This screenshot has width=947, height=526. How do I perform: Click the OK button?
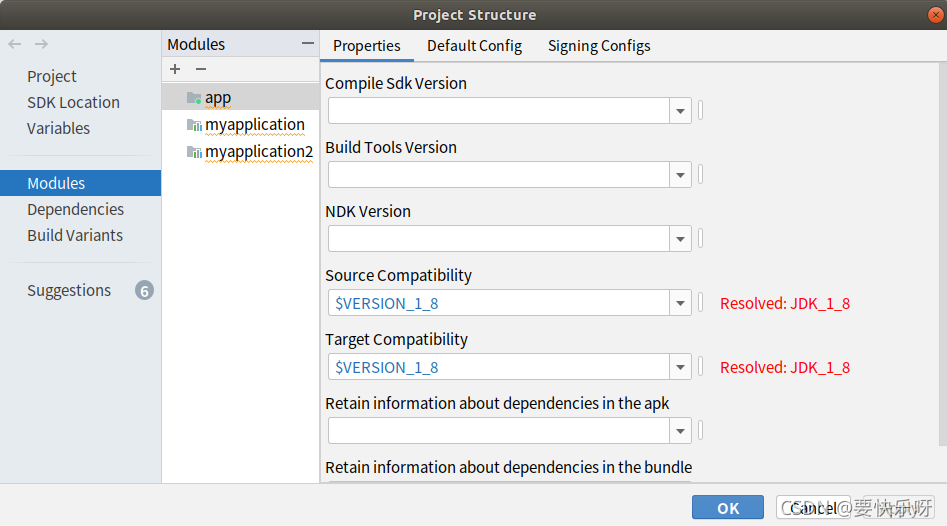pyautogui.click(x=728, y=508)
